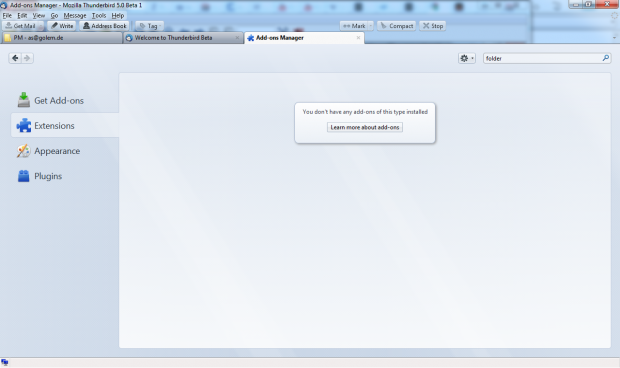The image size is (620, 368).
Task: Open the Go menu
Action: pyautogui.click(x=54, y=15)
